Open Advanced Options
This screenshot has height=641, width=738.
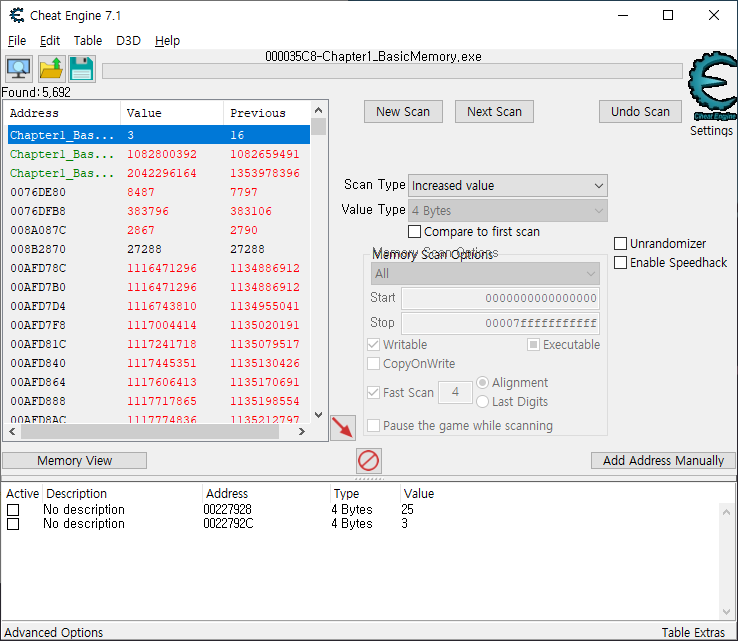(54, 633)
